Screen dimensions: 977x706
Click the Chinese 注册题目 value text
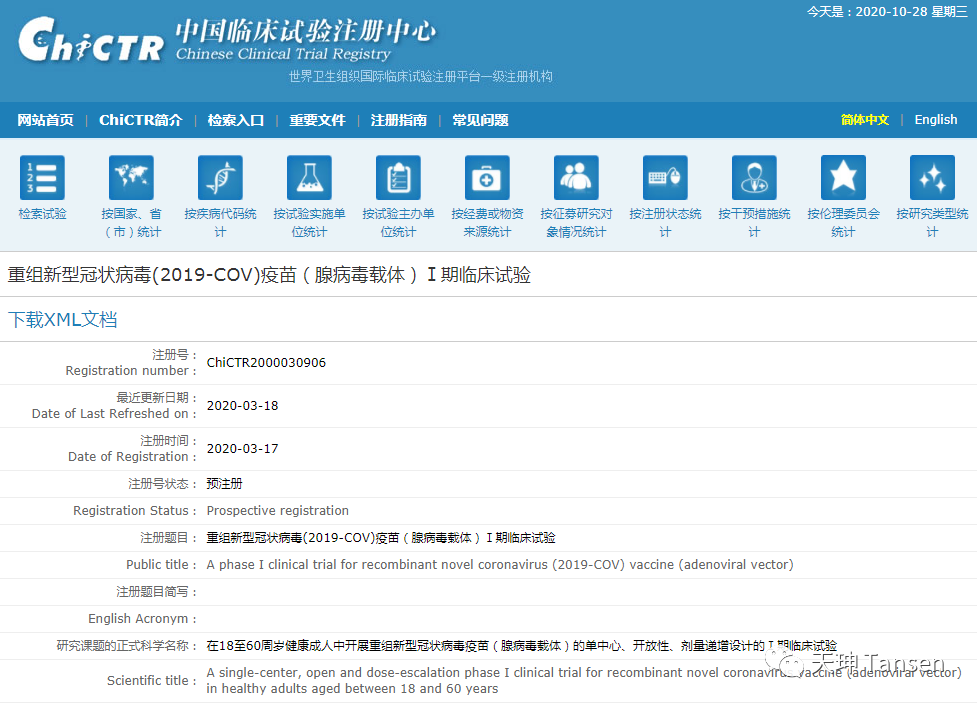click(x=381, y=538)
